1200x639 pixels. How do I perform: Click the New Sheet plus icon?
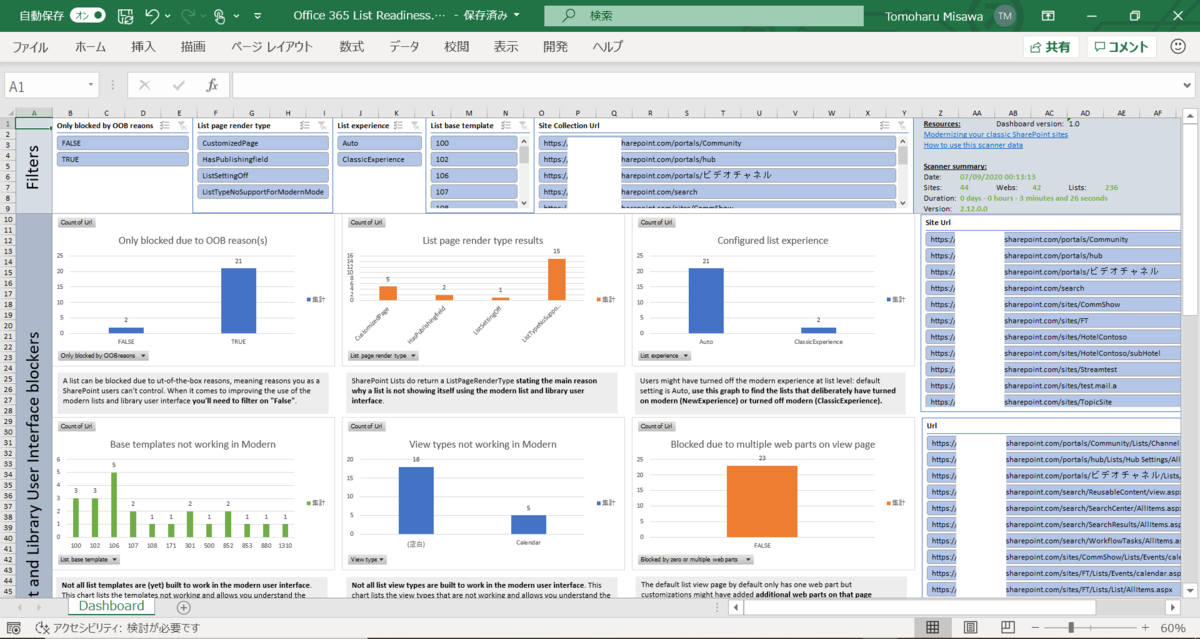tap(183, 607)
